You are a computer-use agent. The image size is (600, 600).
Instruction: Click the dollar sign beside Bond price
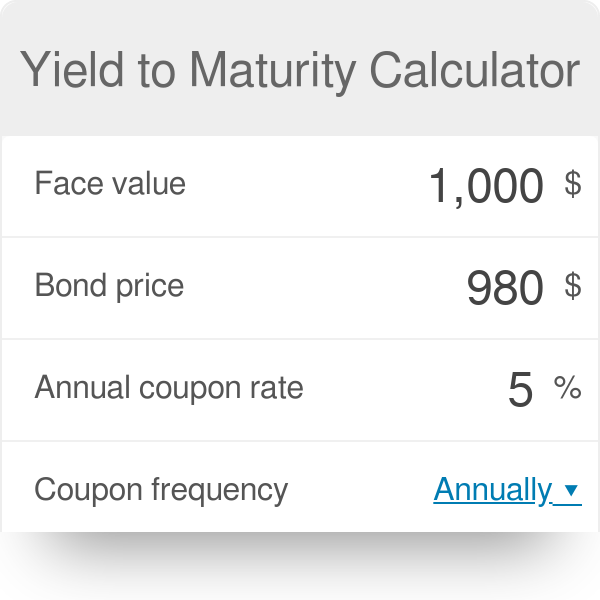572,286
